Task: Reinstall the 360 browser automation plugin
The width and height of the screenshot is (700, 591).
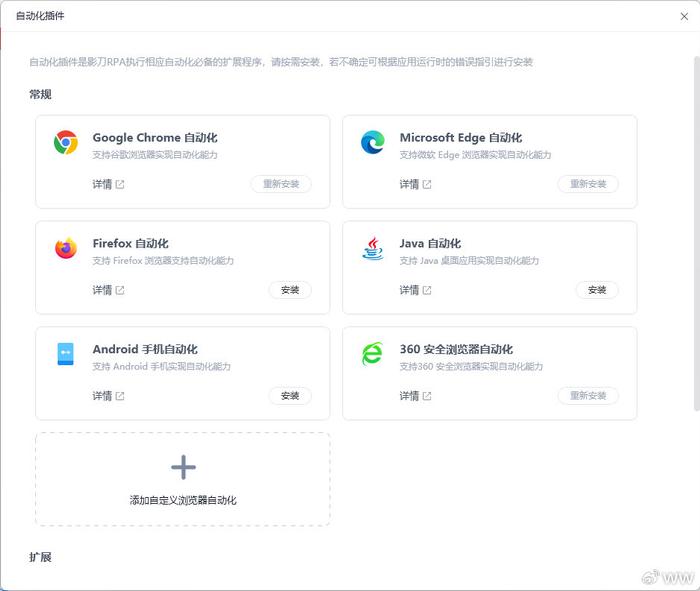Action: pos(588,395)
